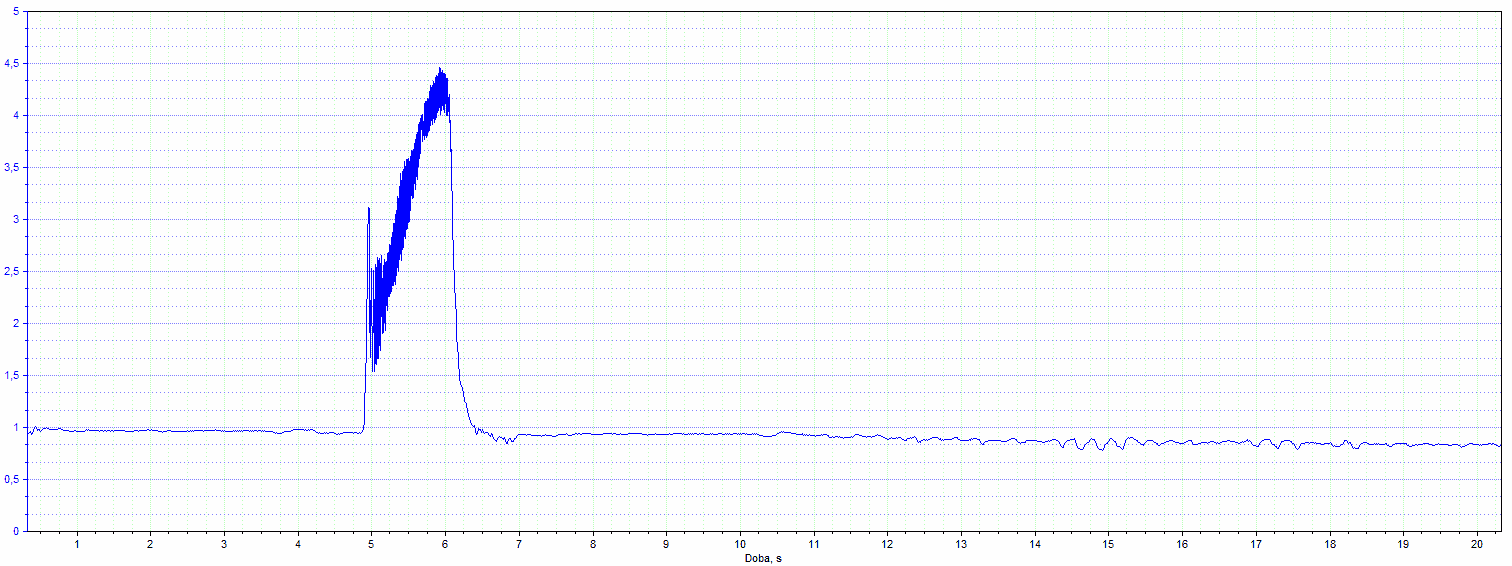Select time axis tick label 16
The width and height of the screenshot is (1512, 566).
[x=1182, y=545]
